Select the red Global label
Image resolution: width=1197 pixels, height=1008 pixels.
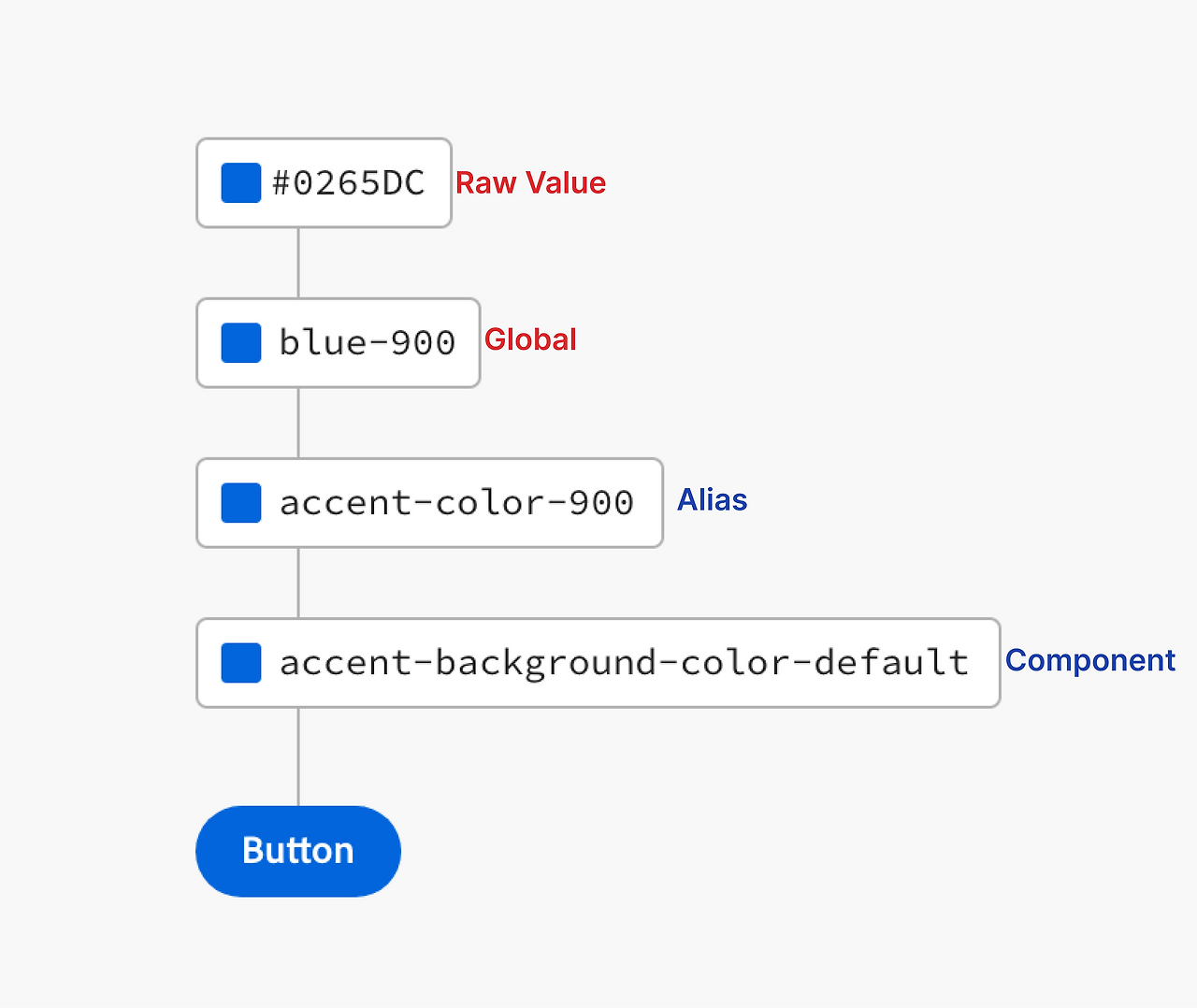pyautogui.click(x=530, y=339)
